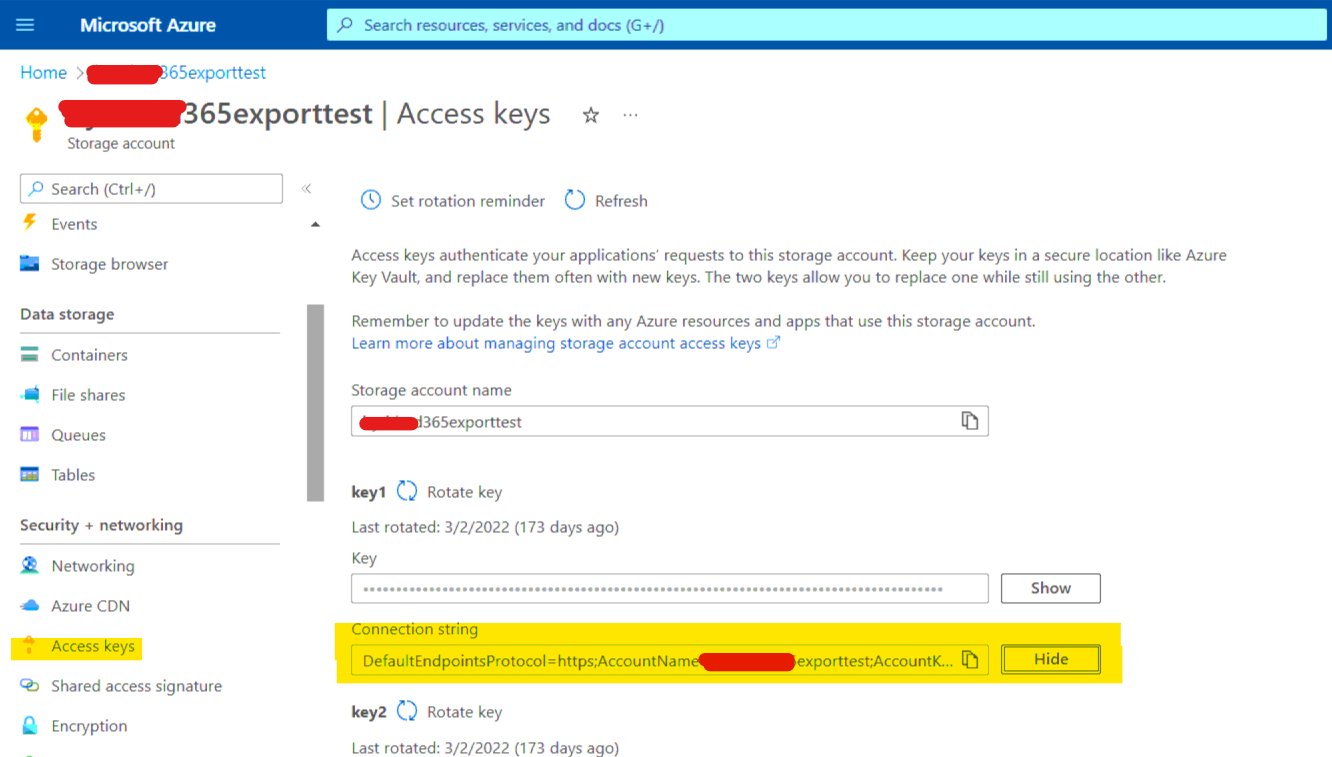Hide the key1 connection string
The image size is (1332, 757).
tap(1050, 659)
